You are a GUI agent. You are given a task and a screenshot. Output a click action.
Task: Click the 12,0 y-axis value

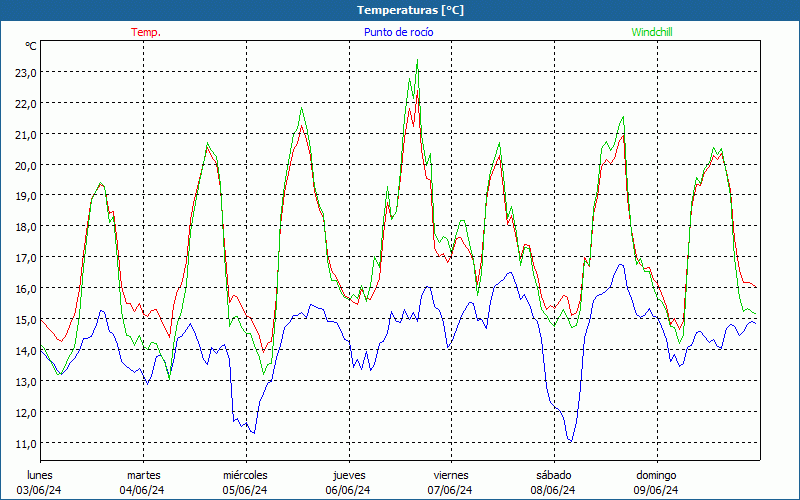pos(26,413)
